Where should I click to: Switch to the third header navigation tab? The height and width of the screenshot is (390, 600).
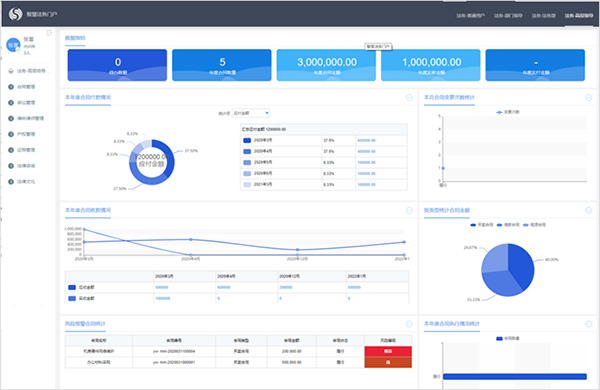543,16
